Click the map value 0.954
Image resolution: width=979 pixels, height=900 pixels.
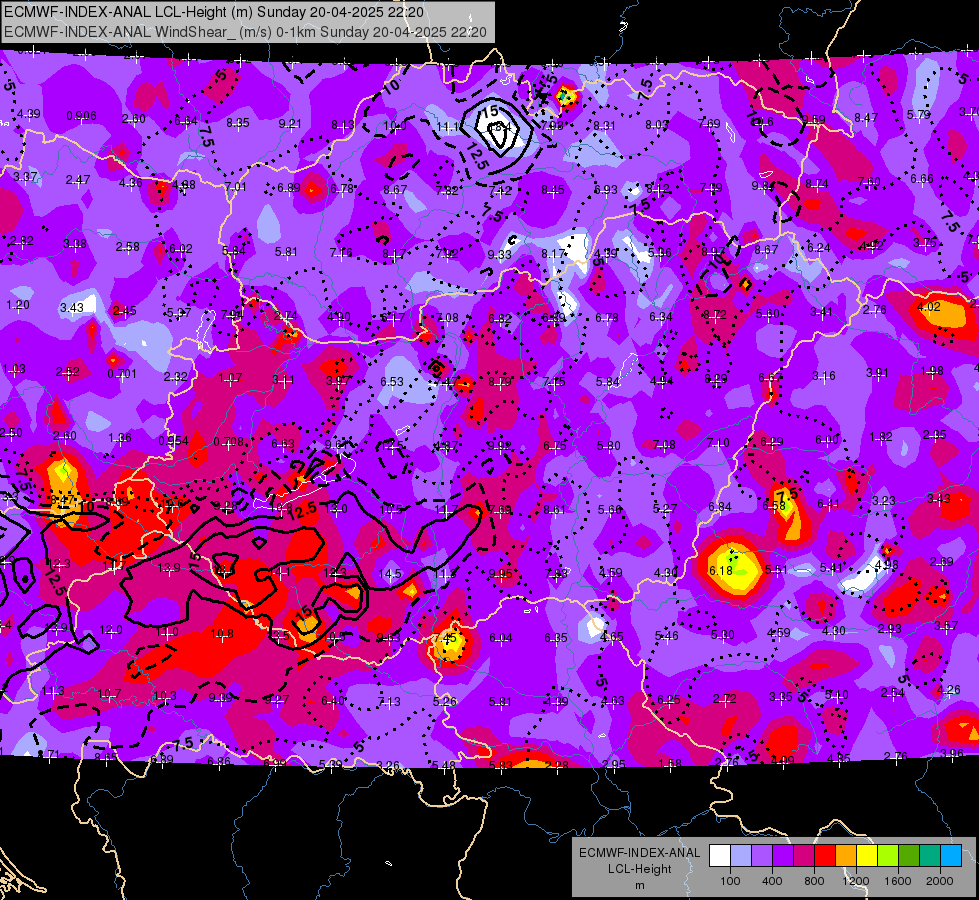[x=174, y=441]
